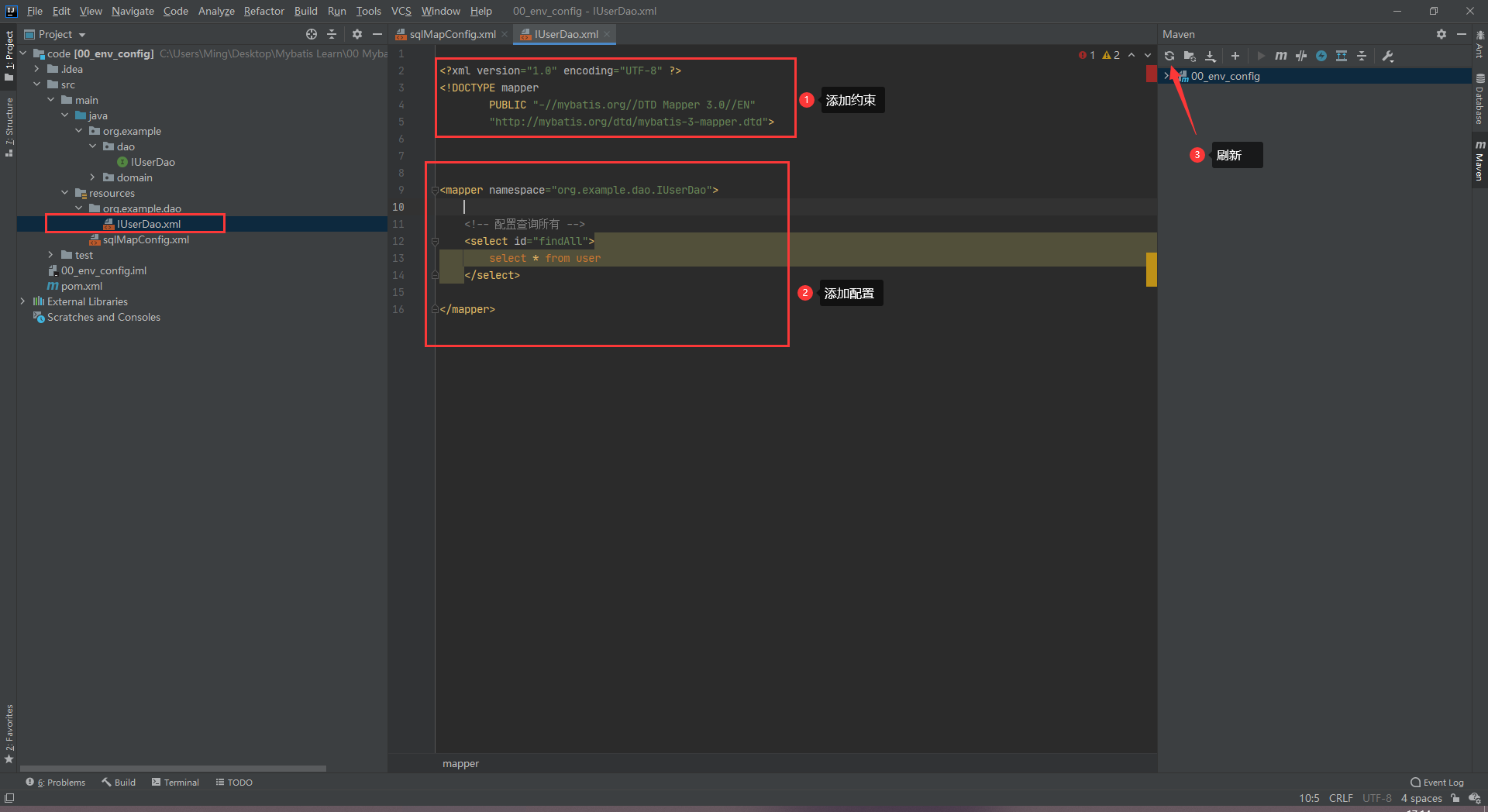Click the read-only lock icon in status bar

coord(1455,798)
